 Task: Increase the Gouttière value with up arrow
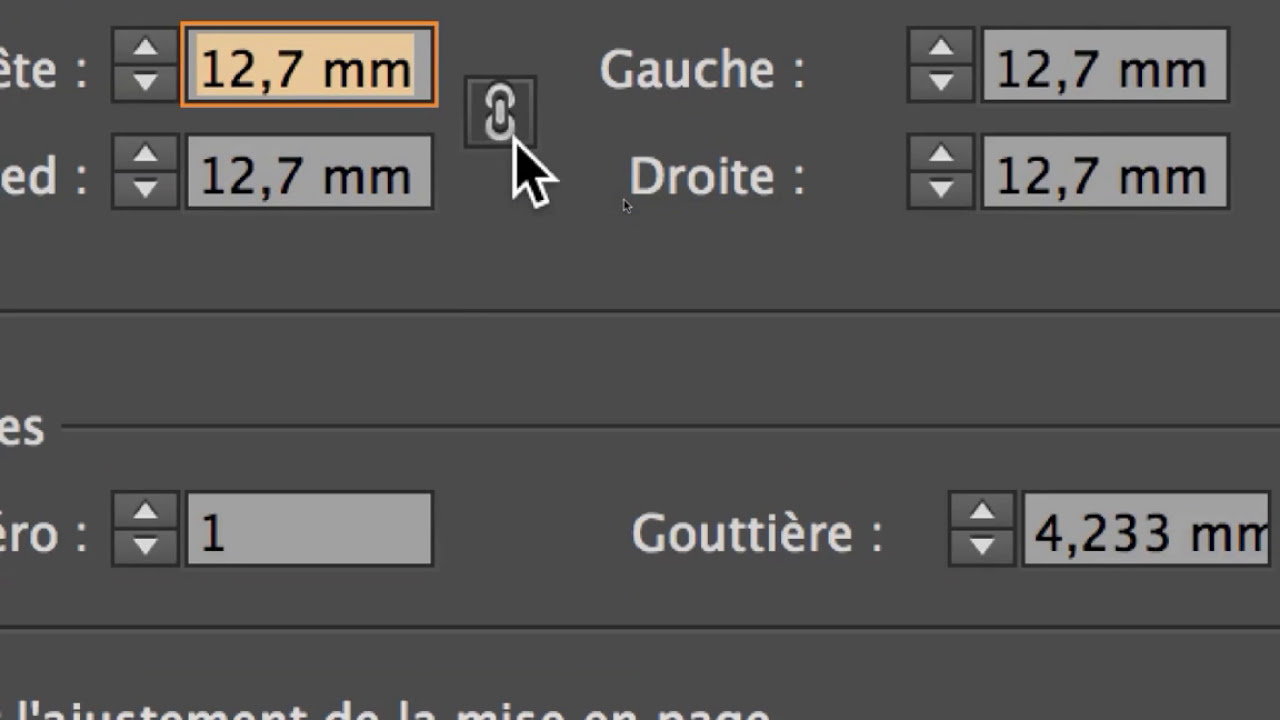pyautogui.click(x=982, y=512)
